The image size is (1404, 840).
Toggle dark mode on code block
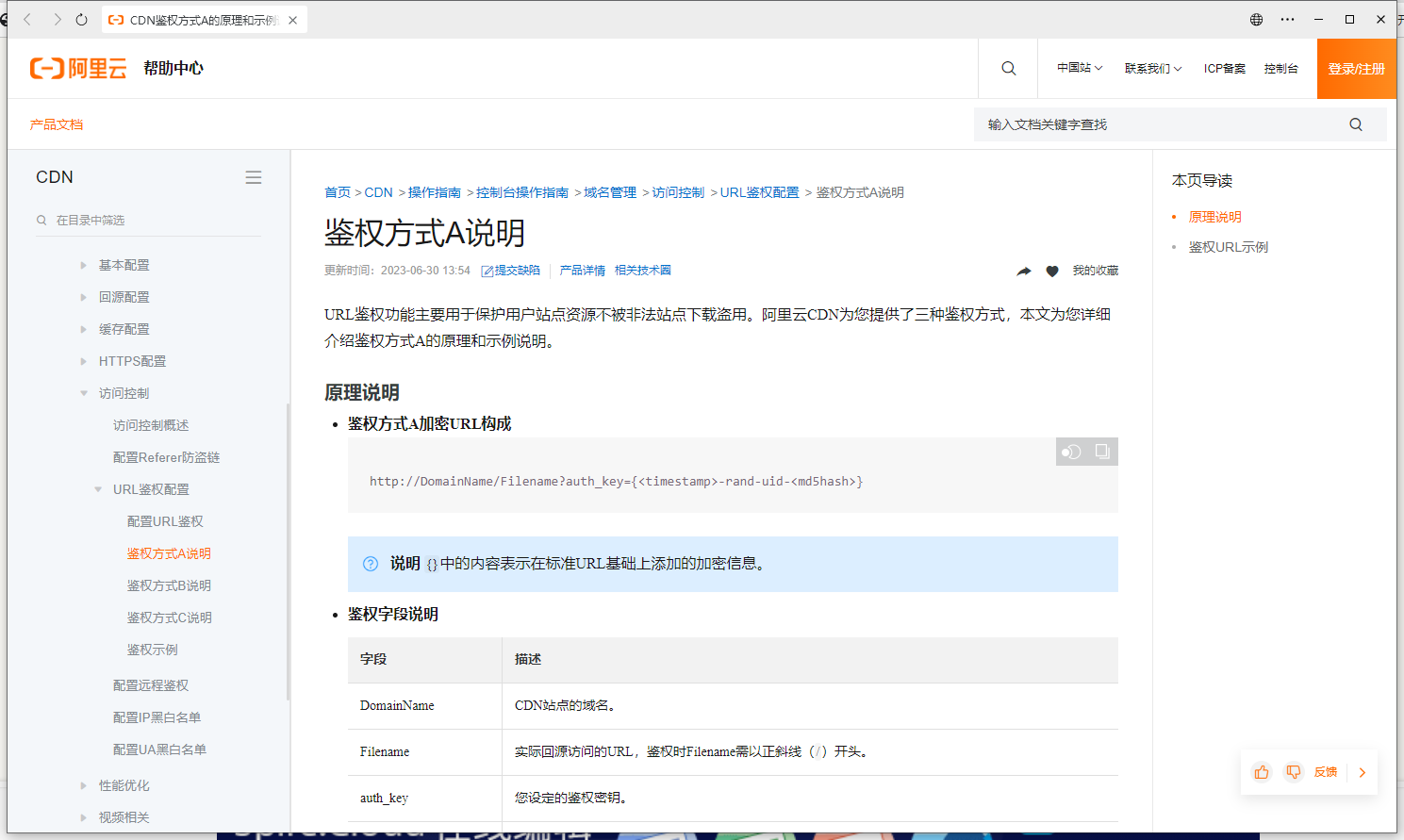pos(1071,452)
